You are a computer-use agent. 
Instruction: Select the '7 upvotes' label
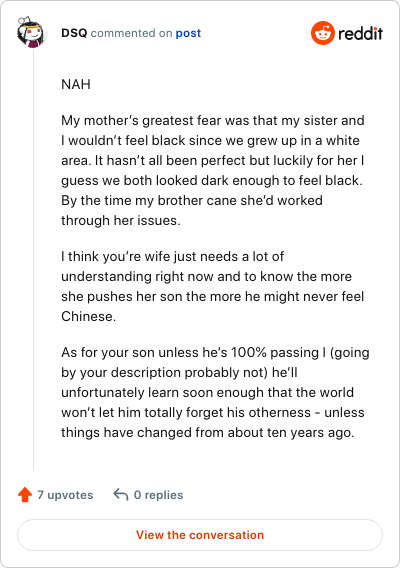pyautogui.click(x=65, y=495)
